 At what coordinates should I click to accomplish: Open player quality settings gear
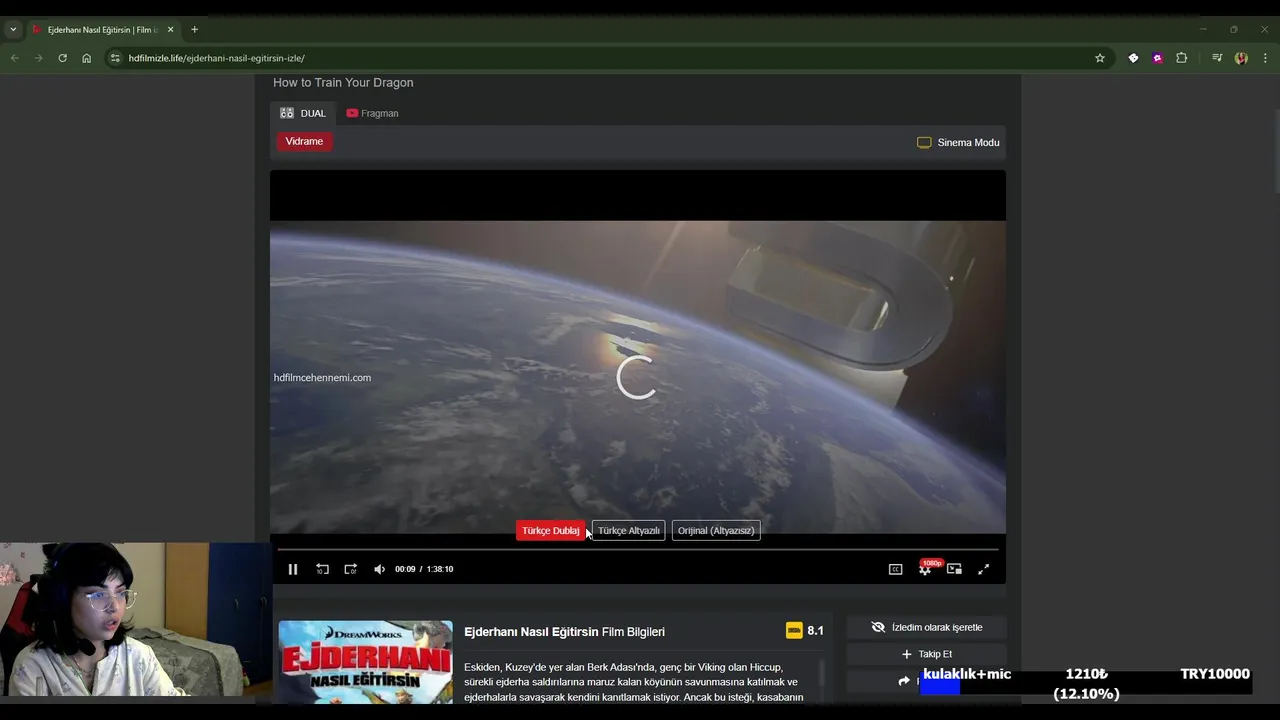click(x=925, y=570)
